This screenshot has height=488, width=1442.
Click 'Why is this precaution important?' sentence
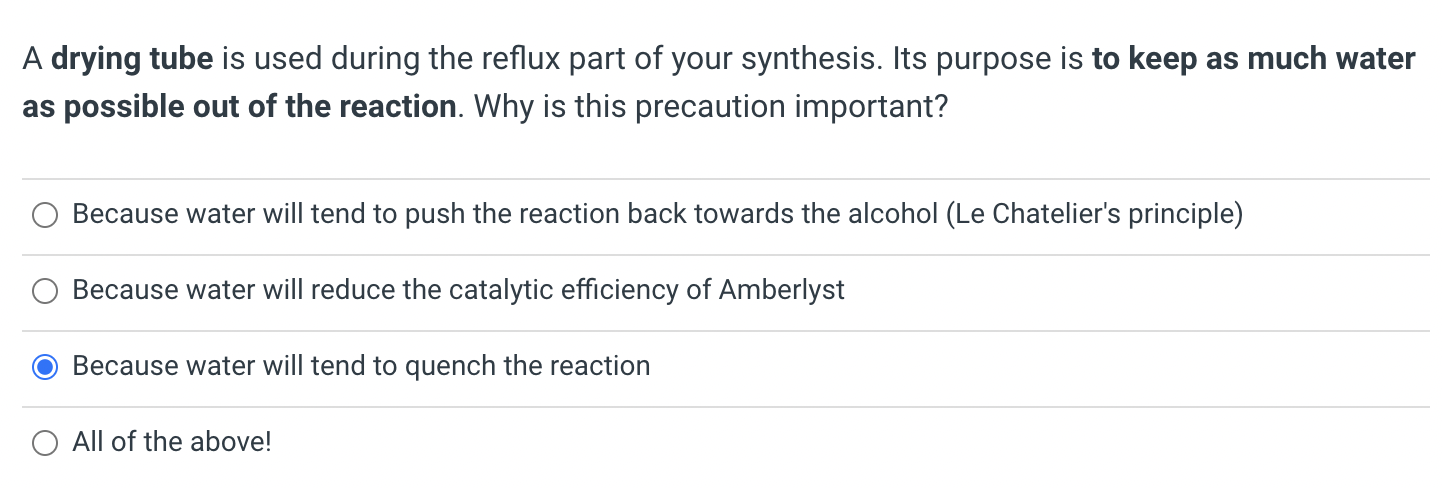point(710,106)
